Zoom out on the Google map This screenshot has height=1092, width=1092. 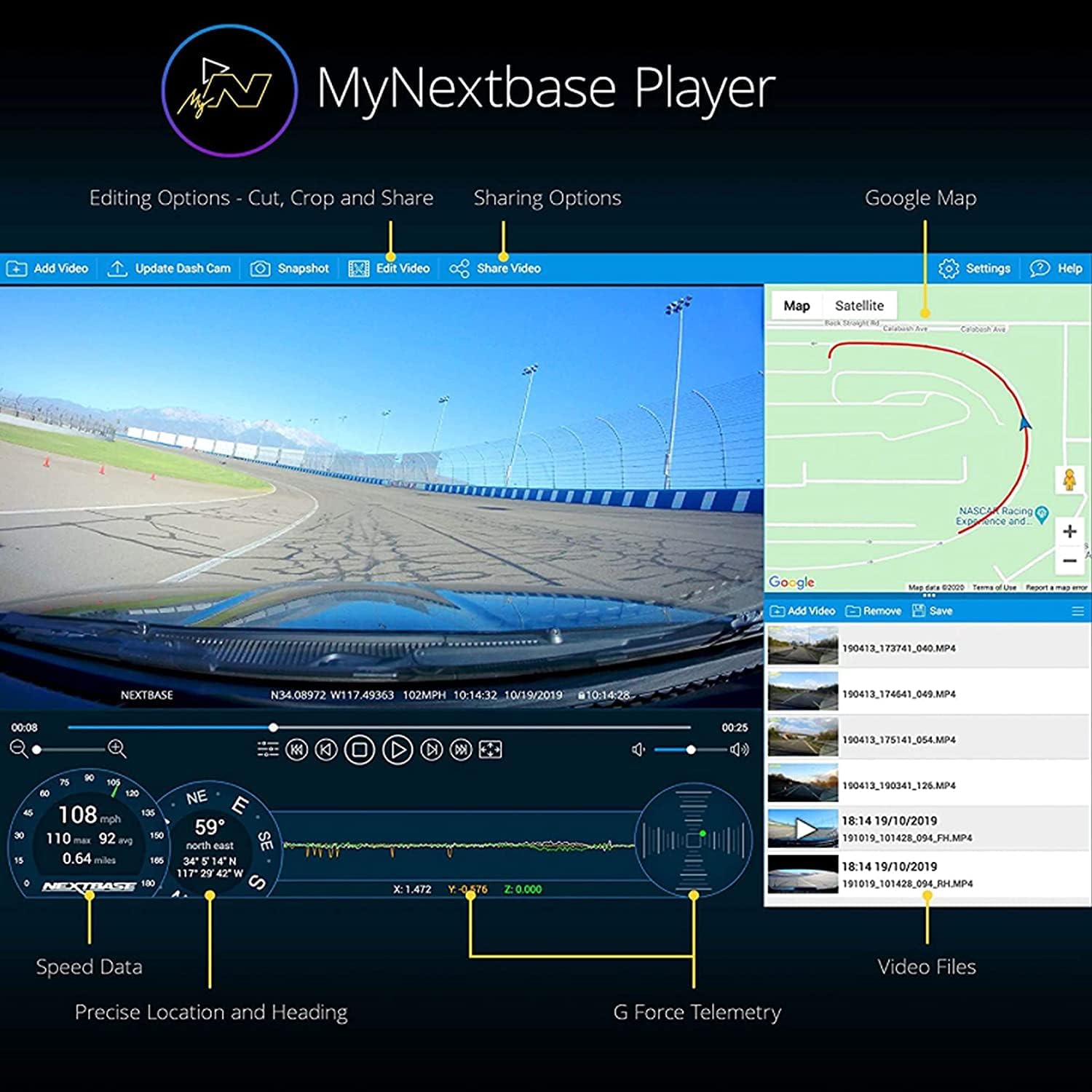(1069, 561)
